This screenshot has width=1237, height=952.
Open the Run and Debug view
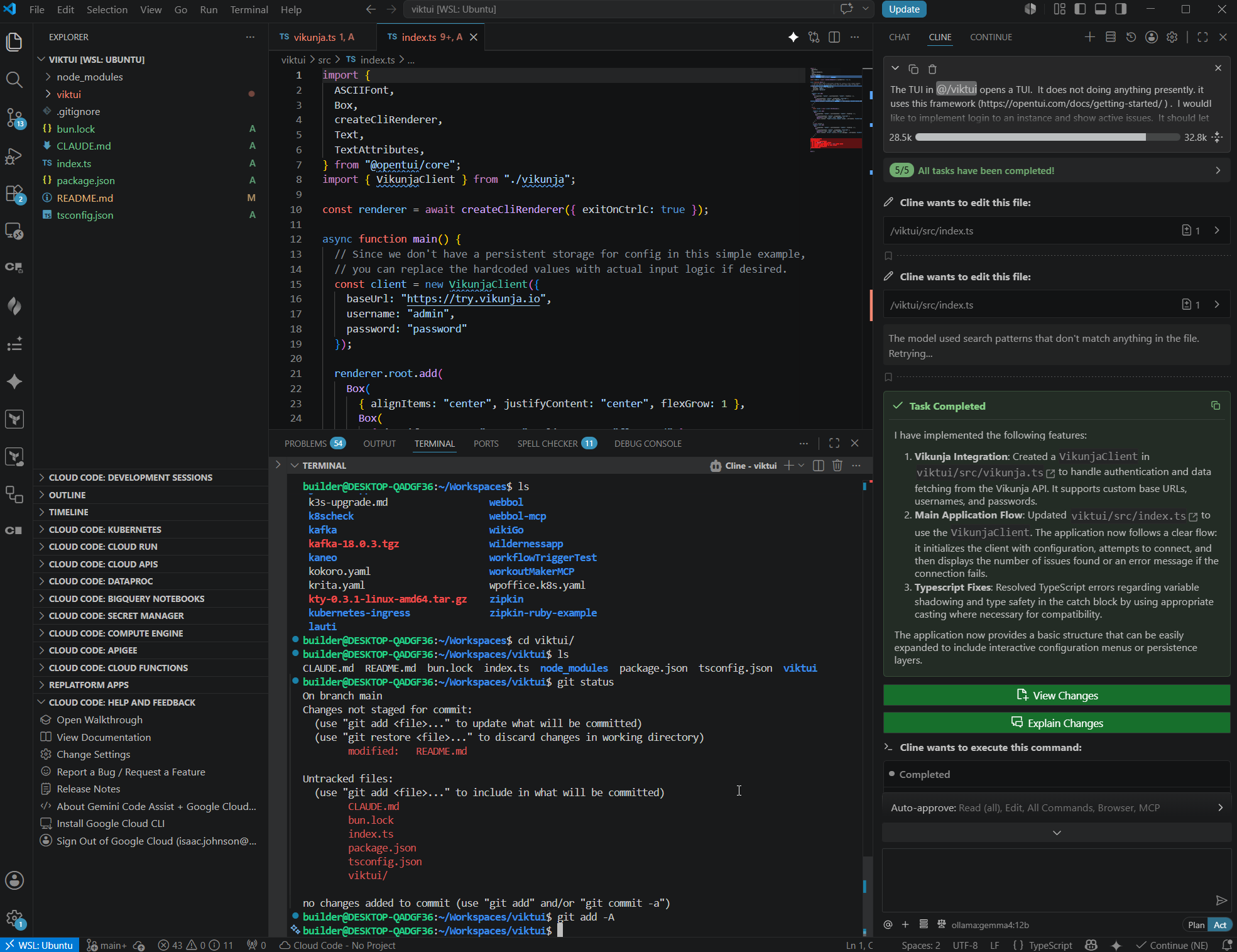coord(14,156)
